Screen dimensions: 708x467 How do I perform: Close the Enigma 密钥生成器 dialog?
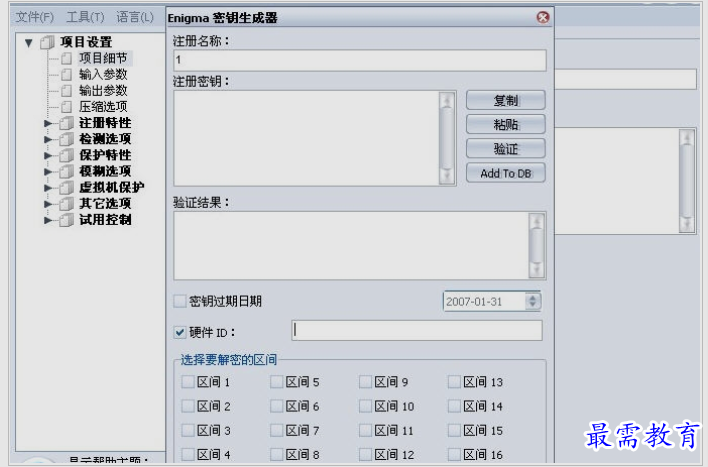click(543, 17)
